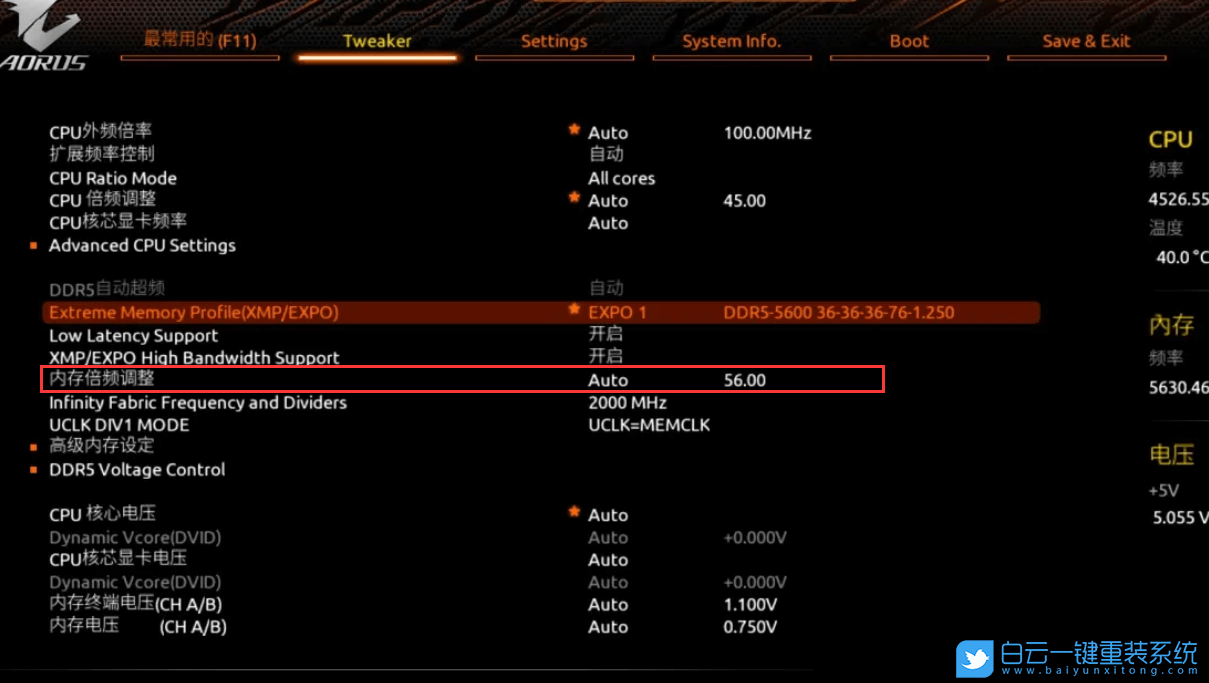Image resolution: width=1209 pixels, height=683 pixels.
Task: Expand DDR5 Voltage Control submenu
Action: point(137,470)
